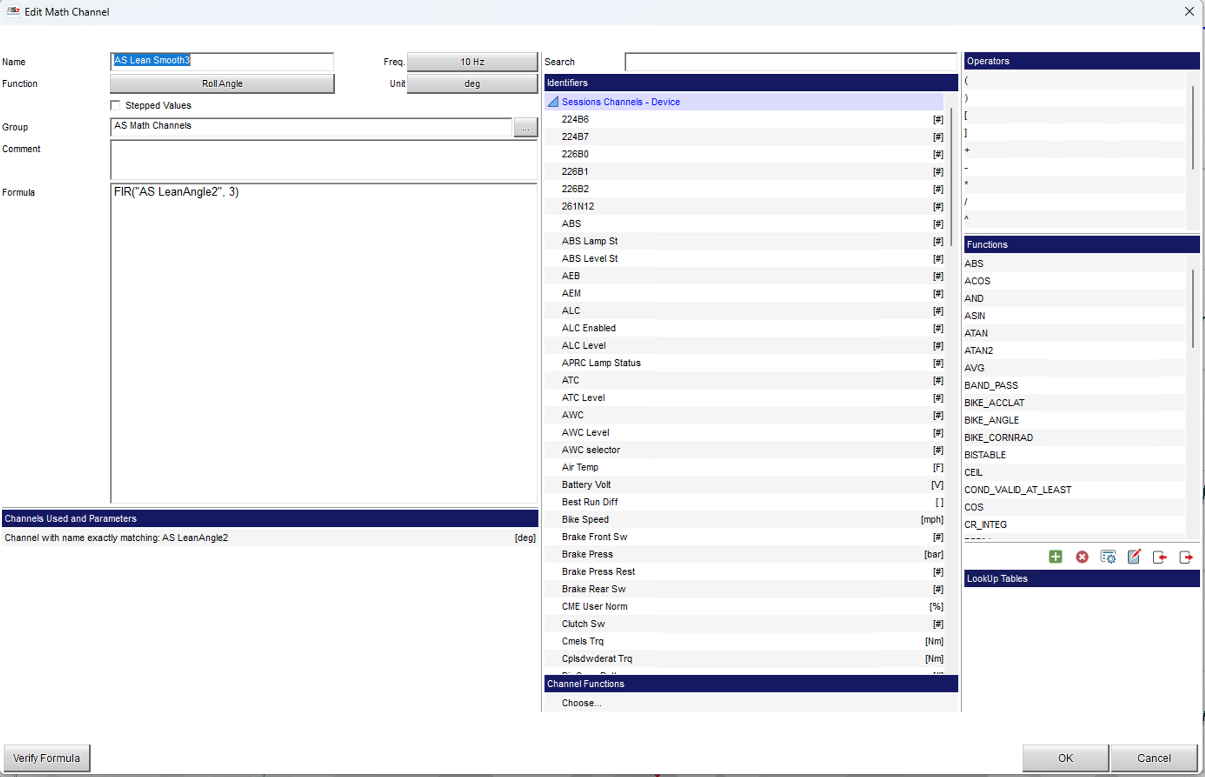Click the group browse ellipsis button
The height and width of the screenshot is (777, 1205).
pyautogui.click(x=526, y=128)
